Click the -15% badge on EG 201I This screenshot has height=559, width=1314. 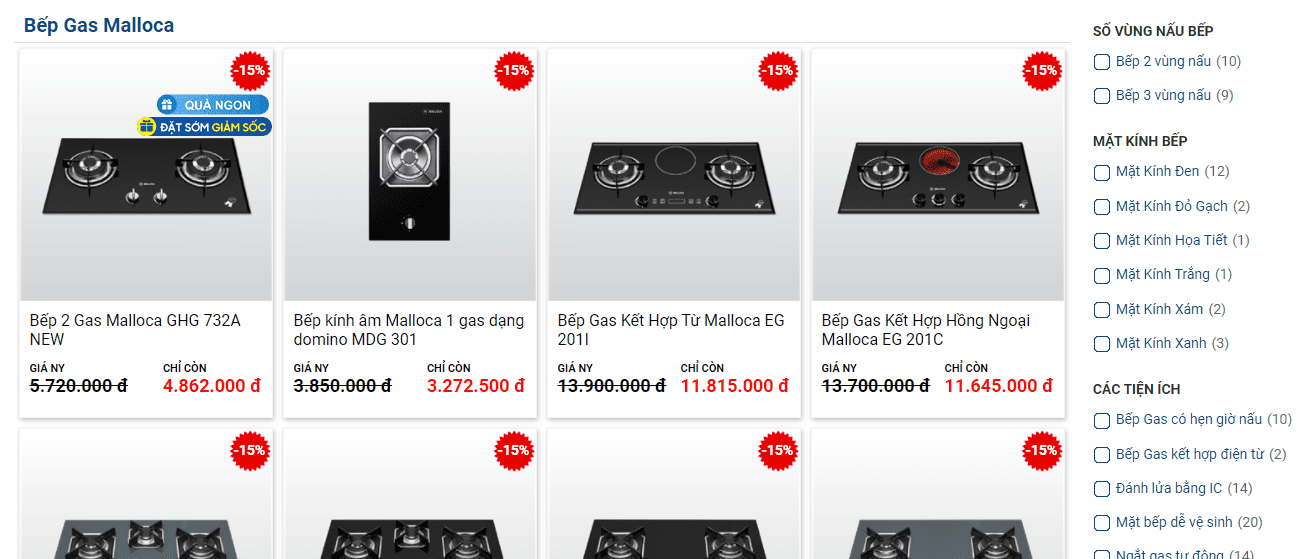tap(778, 70)
